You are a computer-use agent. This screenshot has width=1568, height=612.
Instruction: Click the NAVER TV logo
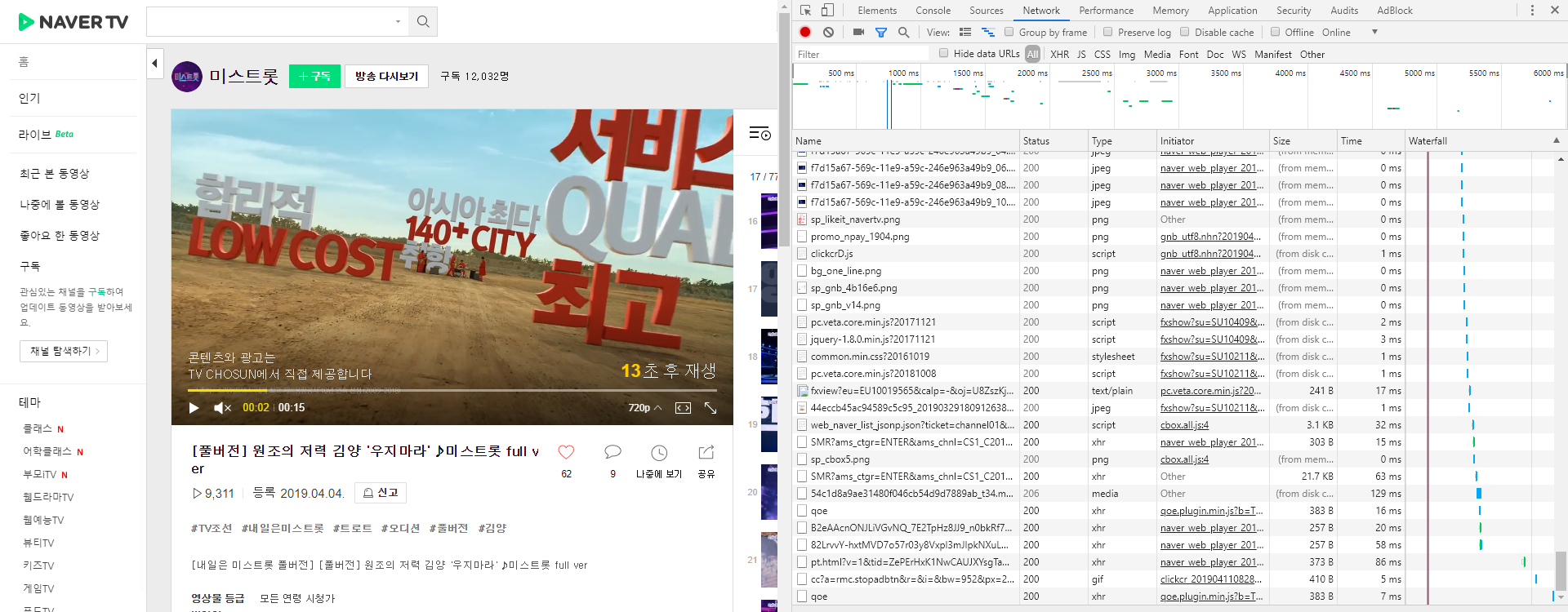(73, 22)
